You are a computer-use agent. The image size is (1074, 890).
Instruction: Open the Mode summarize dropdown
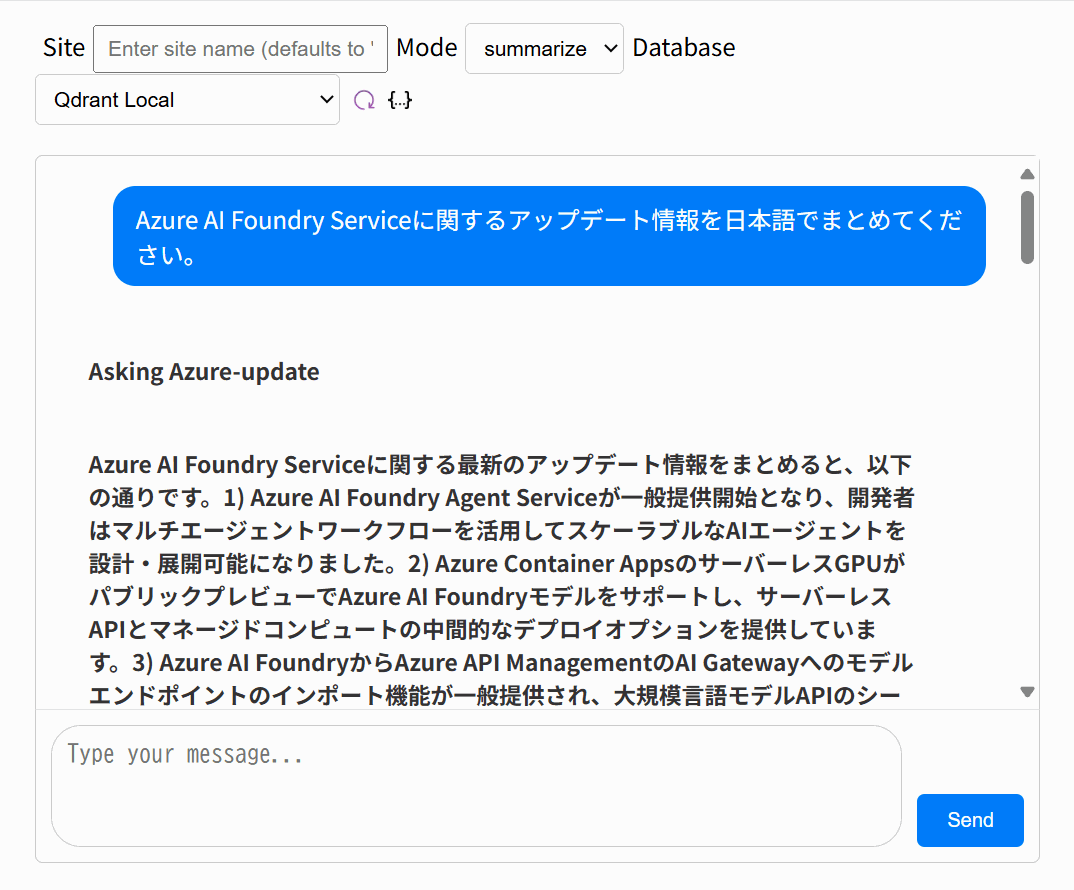(545, 49)
